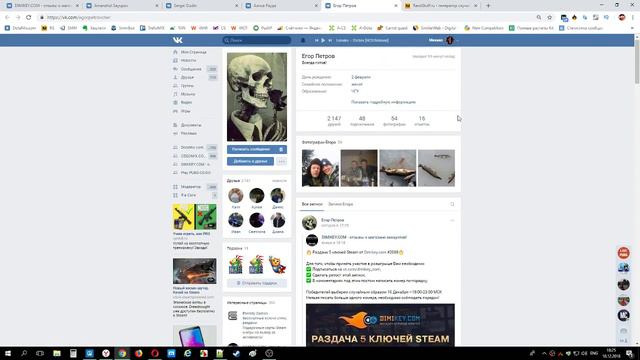Viewport: 640px width, 360px height.
Task: Open new browser tab with plus button
Action: tap(488, 6)
